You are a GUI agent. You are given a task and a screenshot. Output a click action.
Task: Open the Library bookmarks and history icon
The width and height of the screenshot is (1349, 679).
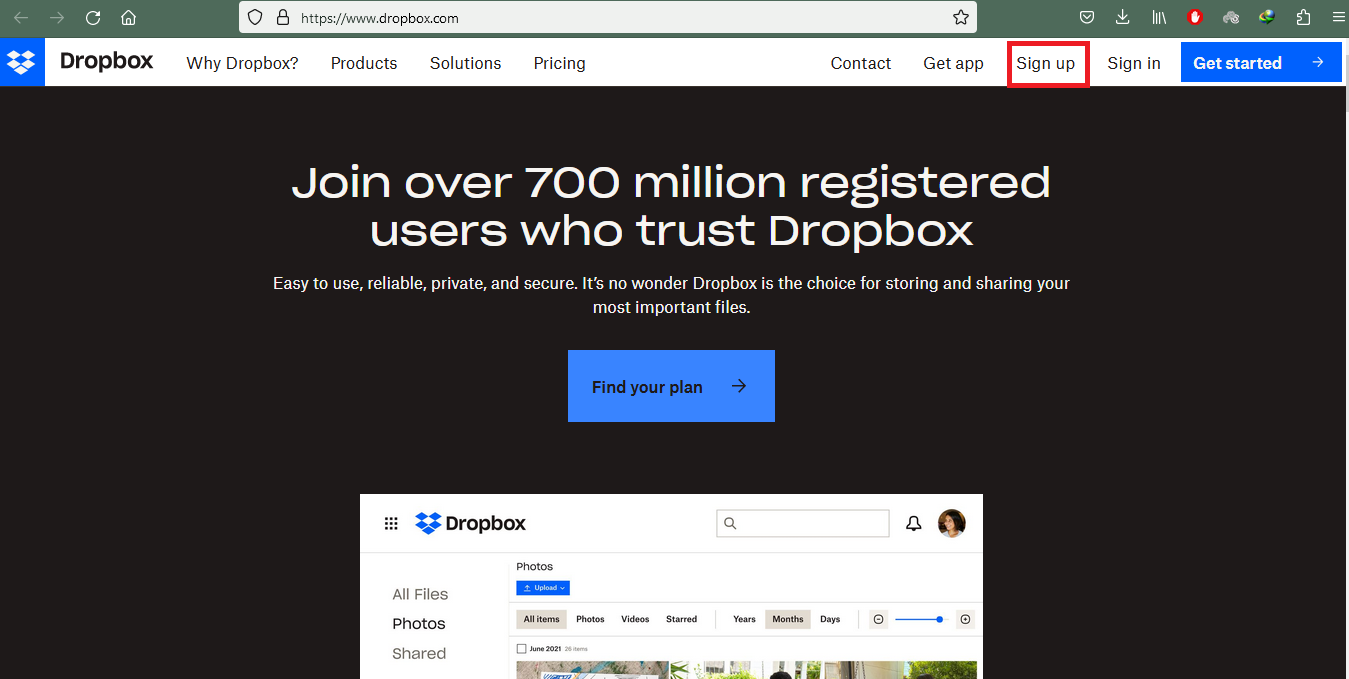coord(1159,17)
